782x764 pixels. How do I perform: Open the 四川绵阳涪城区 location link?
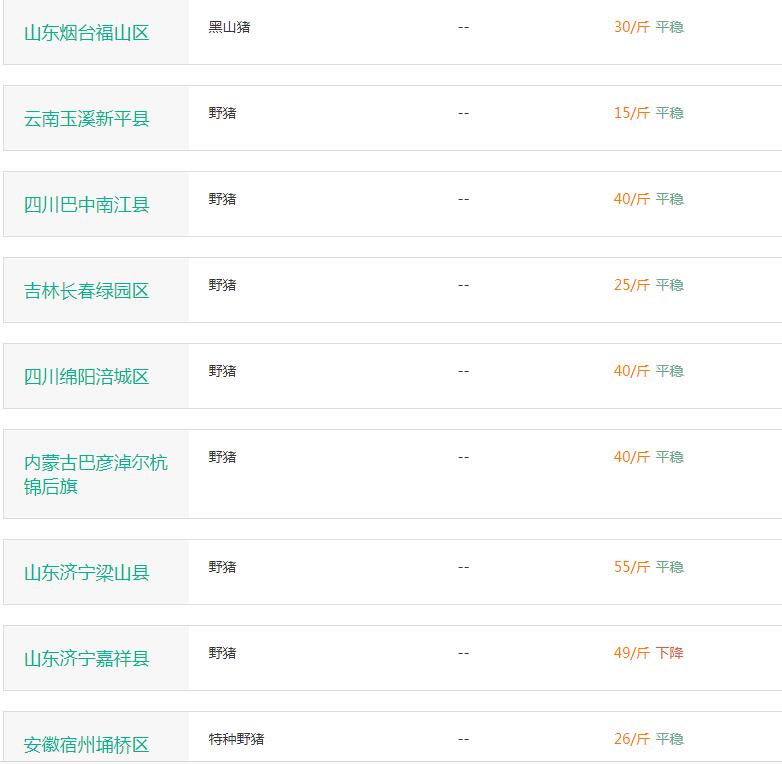87,377
